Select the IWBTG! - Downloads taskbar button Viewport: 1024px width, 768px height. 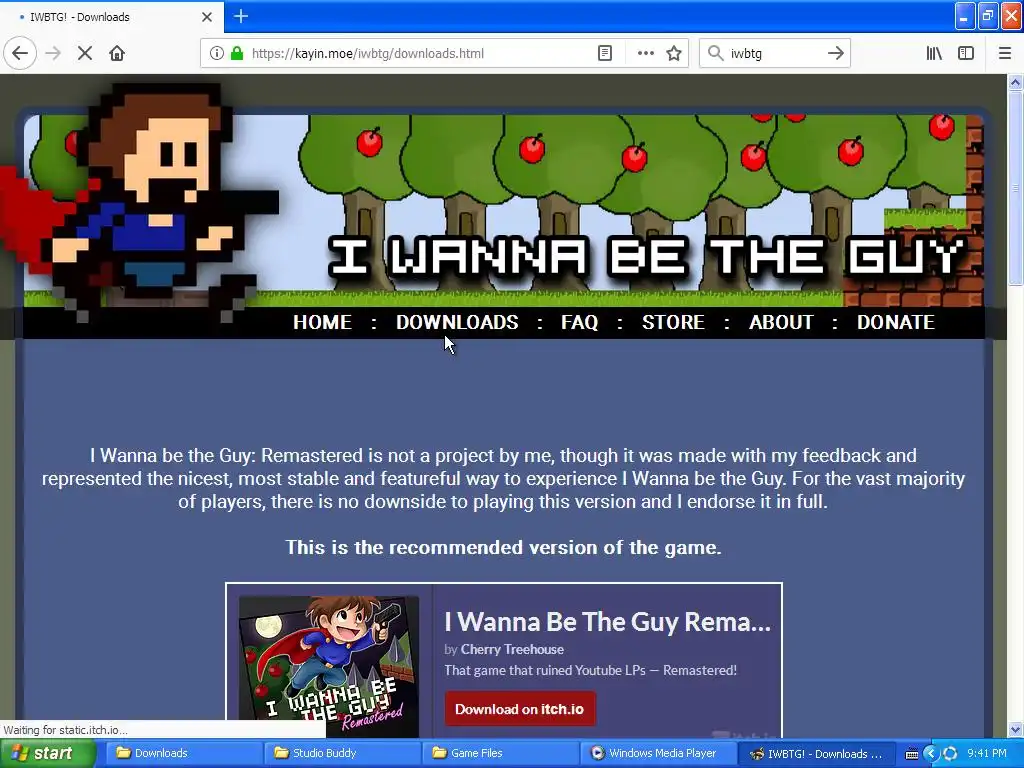coord(818,754)
